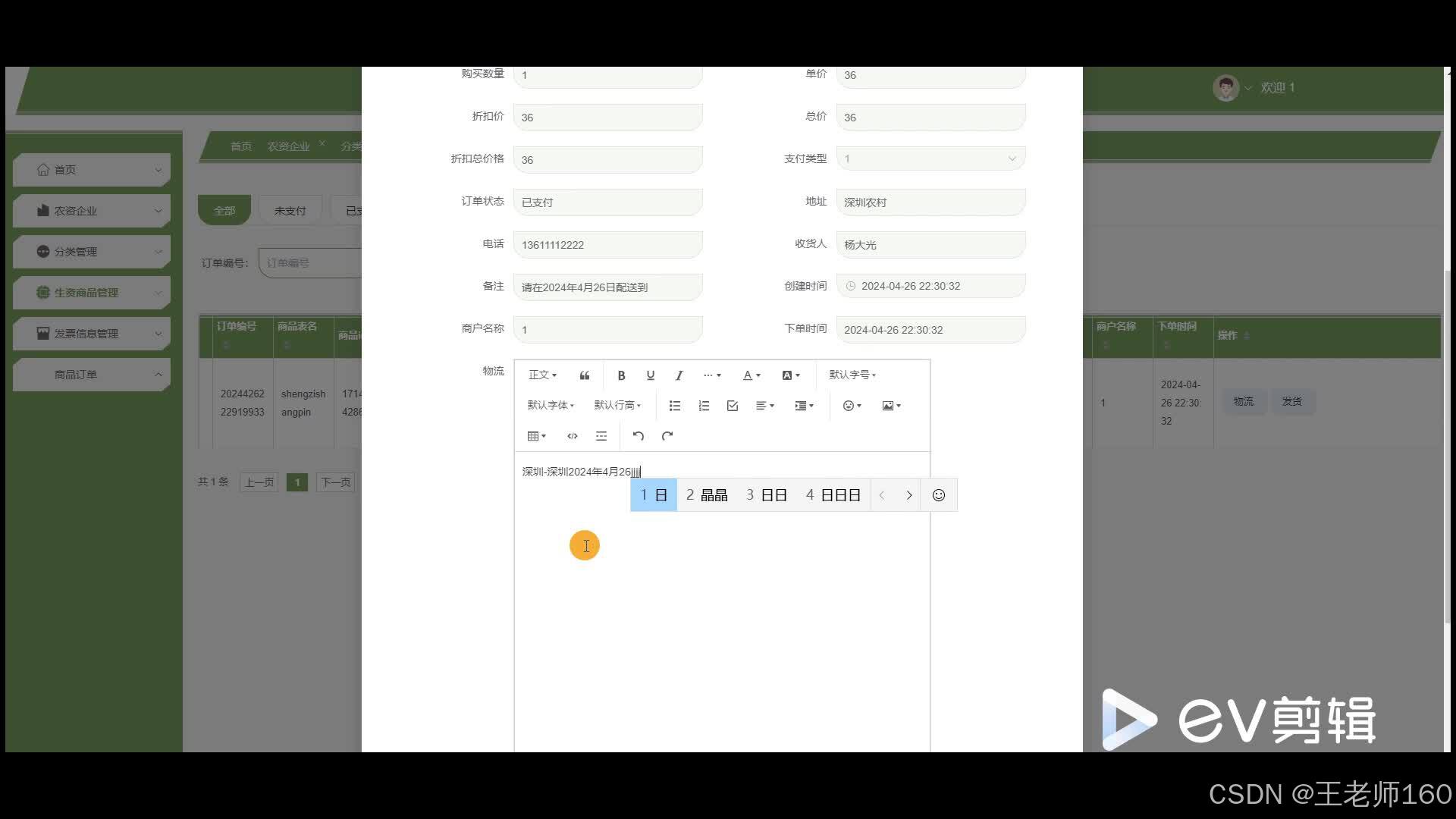Screen dimensions: 1456x819
Task: Open the 正文 heading style dropdown
Action: [x=542, y=375]
